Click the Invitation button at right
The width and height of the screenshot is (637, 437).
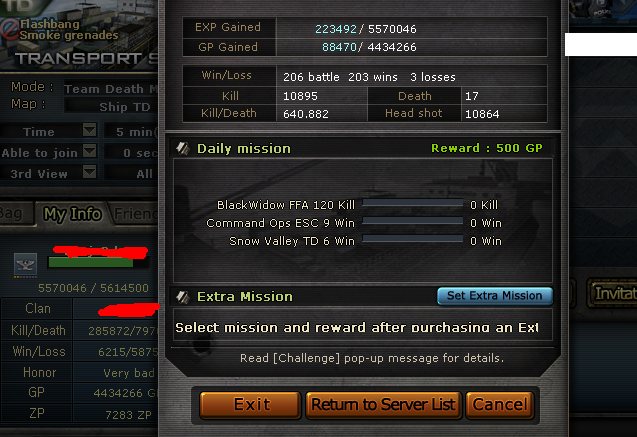click(x=612, y=293)
